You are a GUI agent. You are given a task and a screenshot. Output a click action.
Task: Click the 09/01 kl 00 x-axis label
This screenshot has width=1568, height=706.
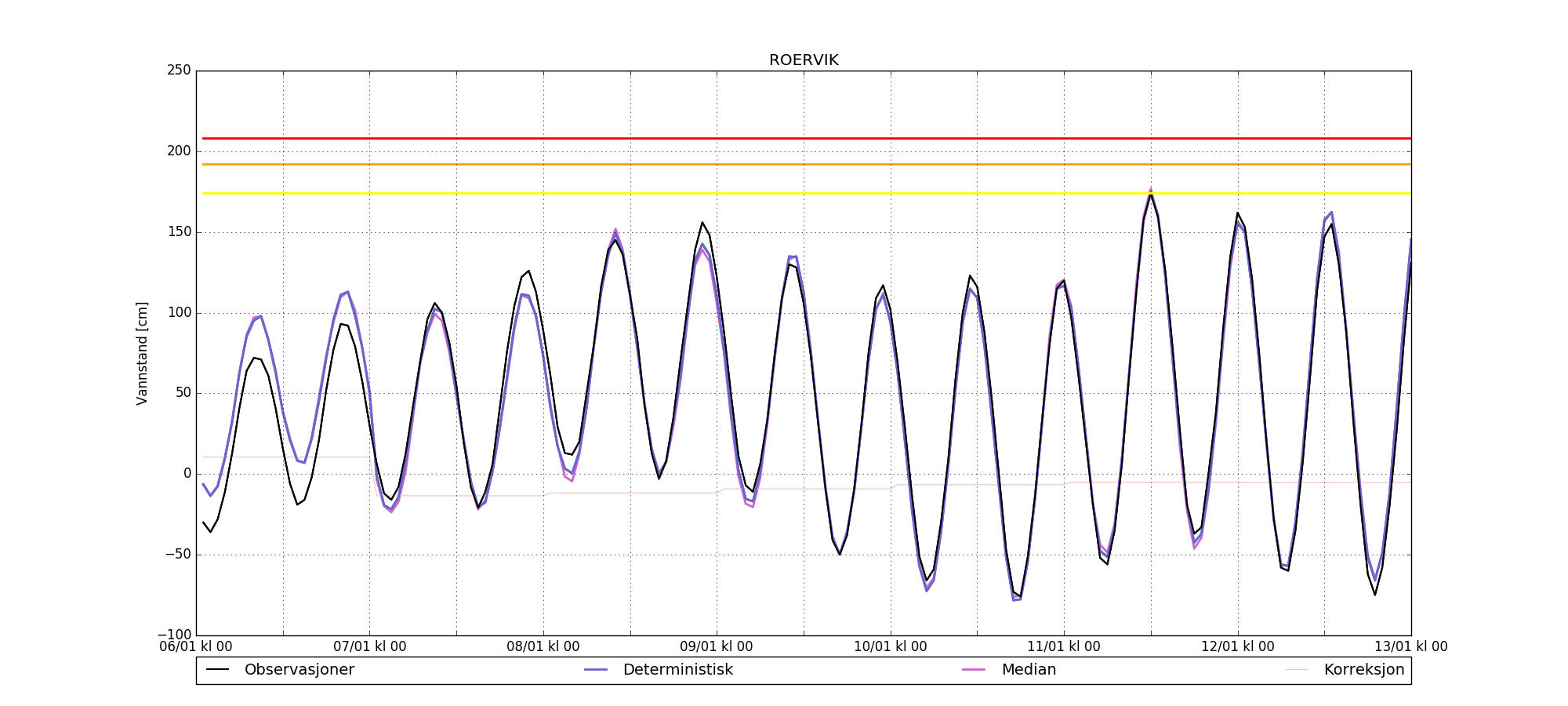[717, 647]
